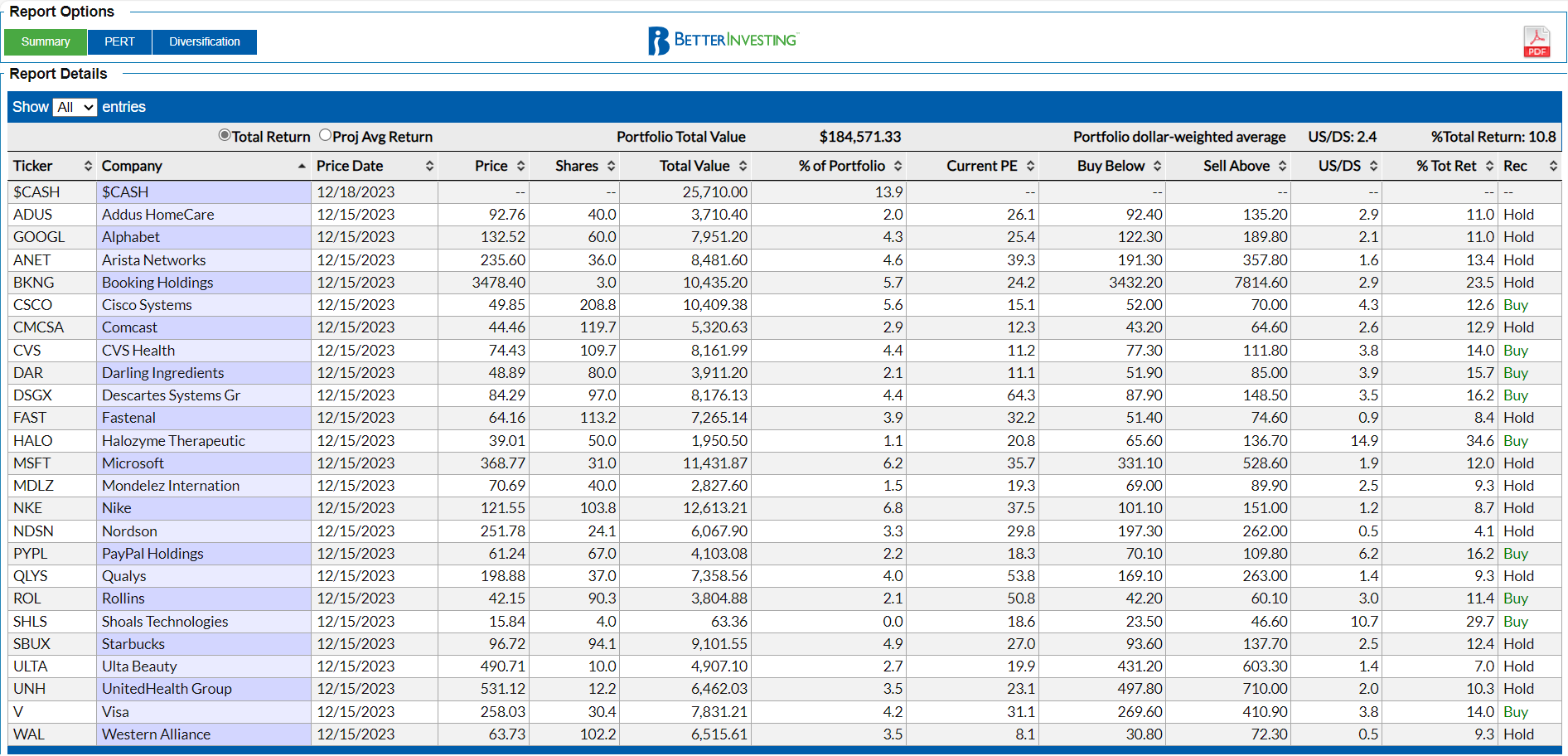This screenshot has height=756, width=1568.
Task: Sort by Company column arrow
Action: (x=302, y=166)
